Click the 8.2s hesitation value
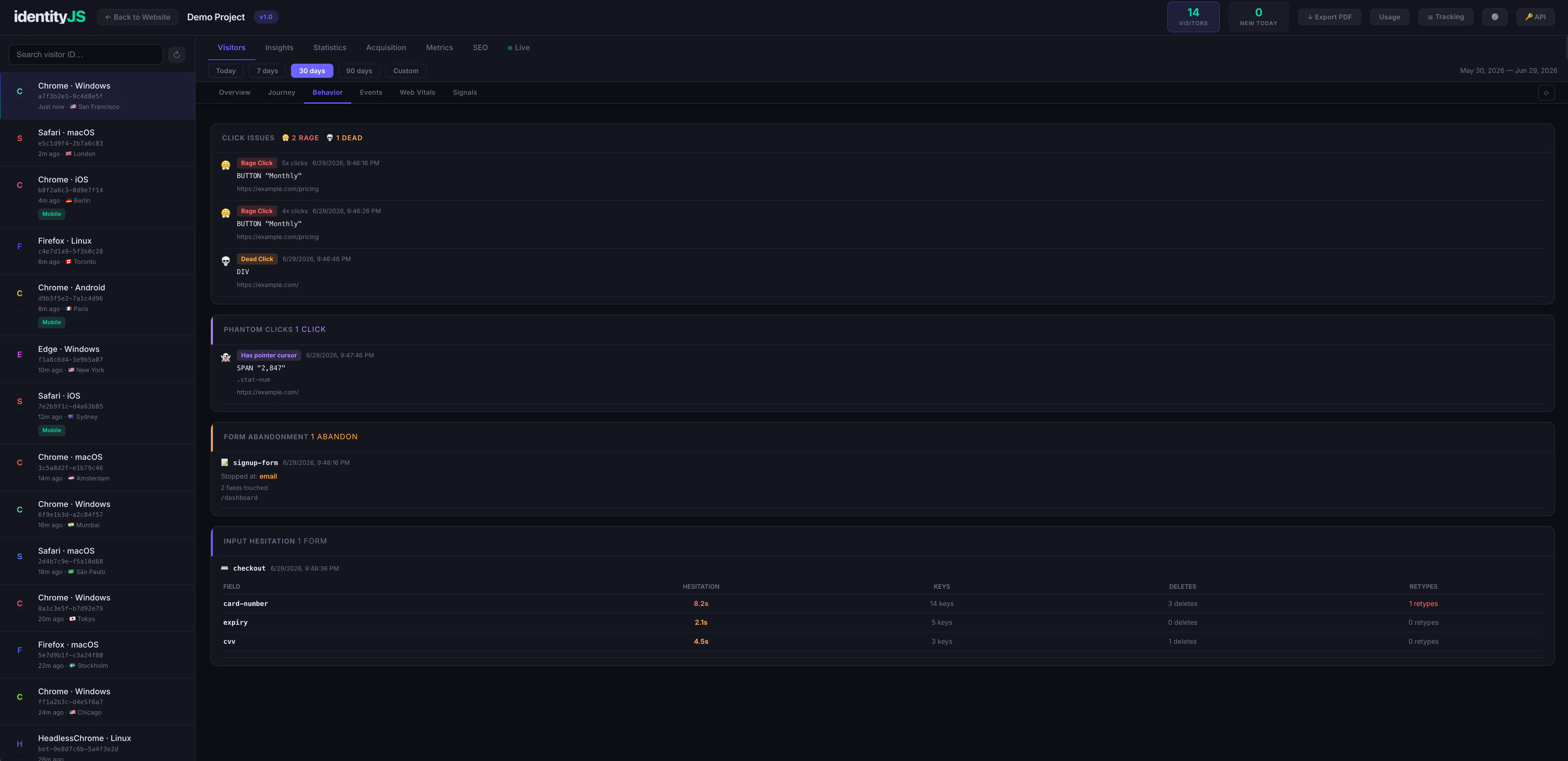 [701, 604]
